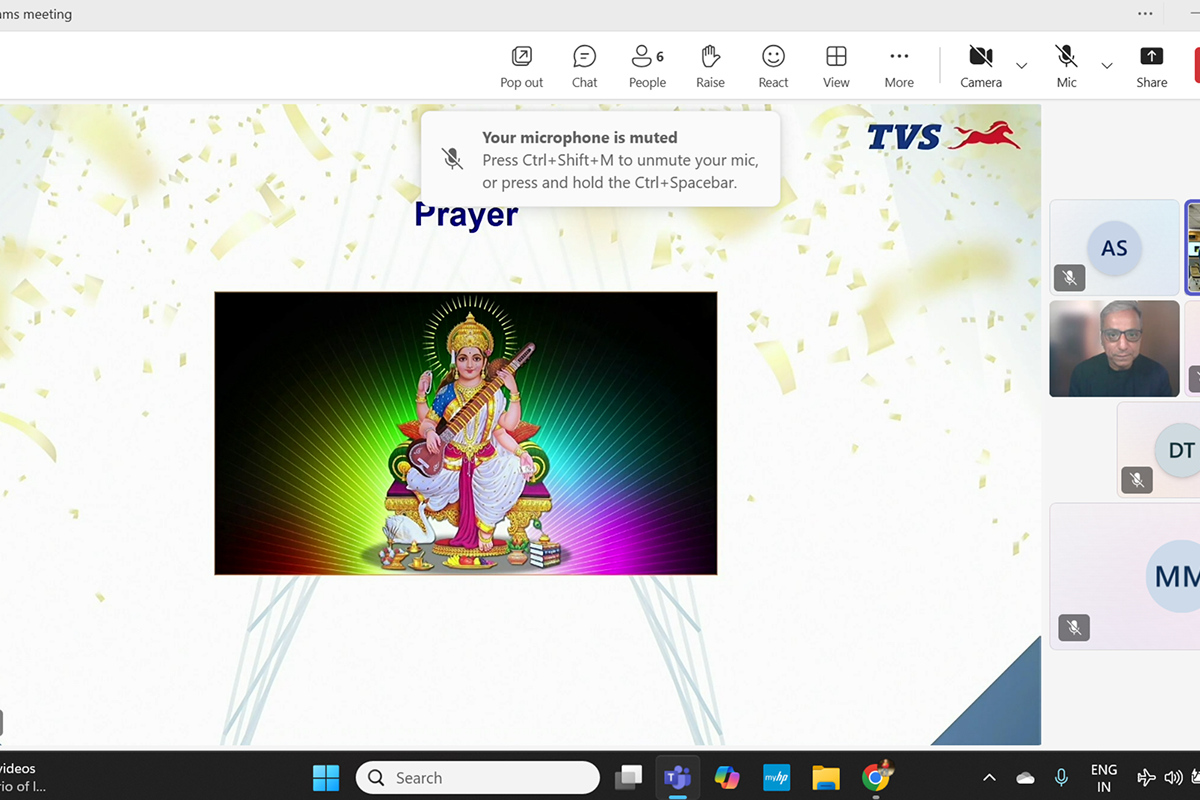Select the AS participant tile
This screenshot has width=1200, height=800.
click(1114, 247)
